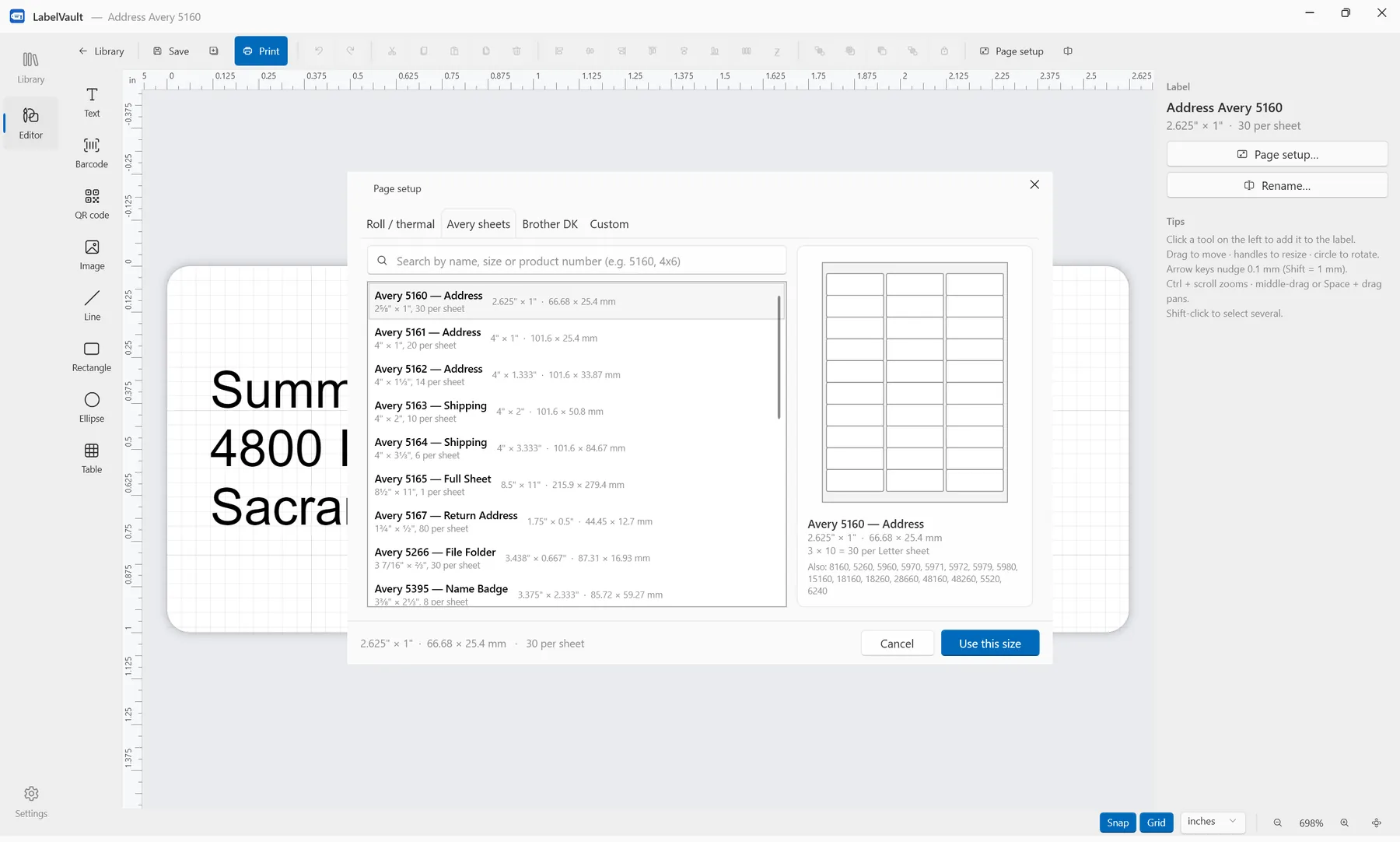This screenshot has height=842, width=1400.
Task: Click the Cancel button
Action: point(897,644)
